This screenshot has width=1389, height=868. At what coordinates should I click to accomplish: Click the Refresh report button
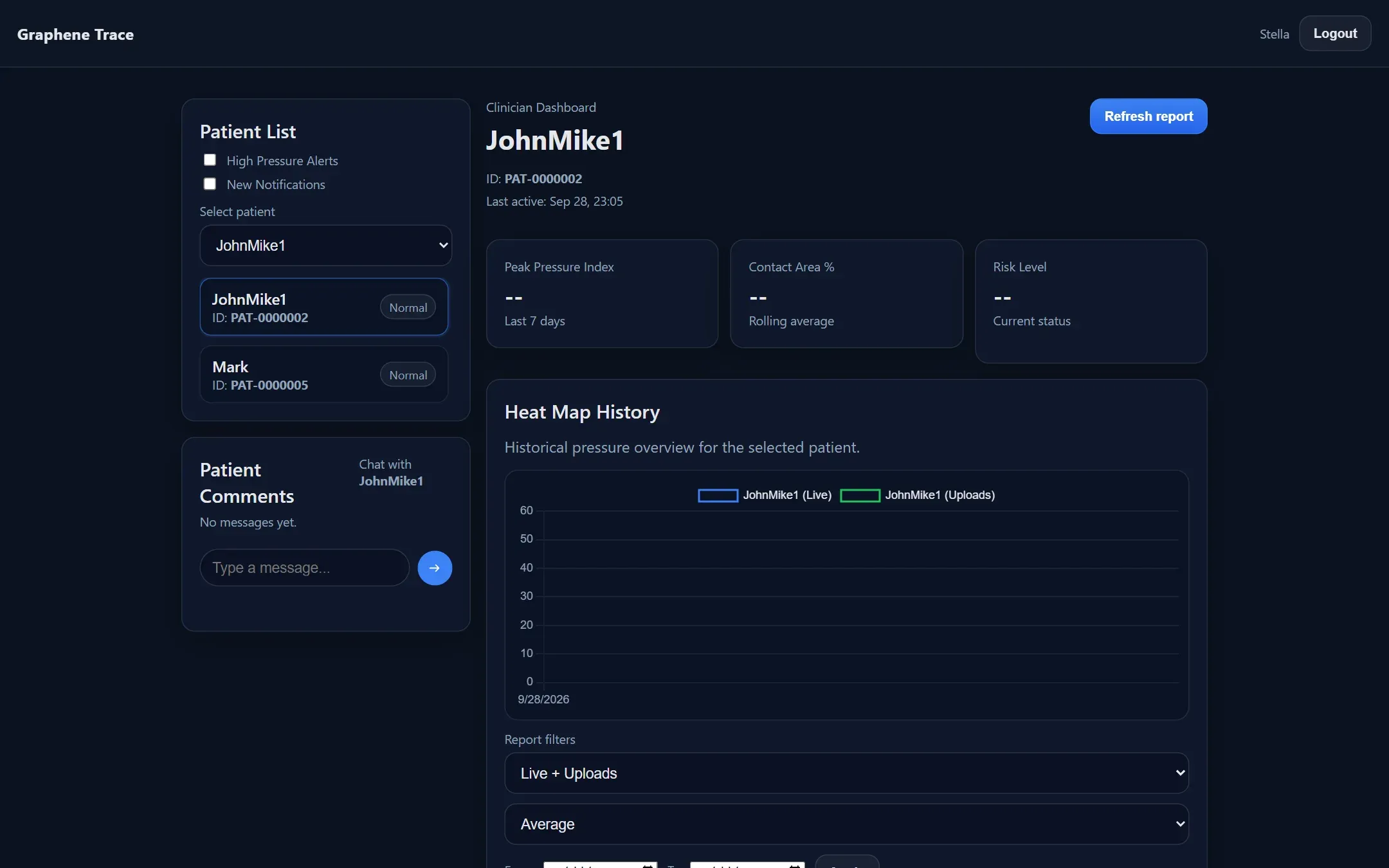tap(1148, 116)
